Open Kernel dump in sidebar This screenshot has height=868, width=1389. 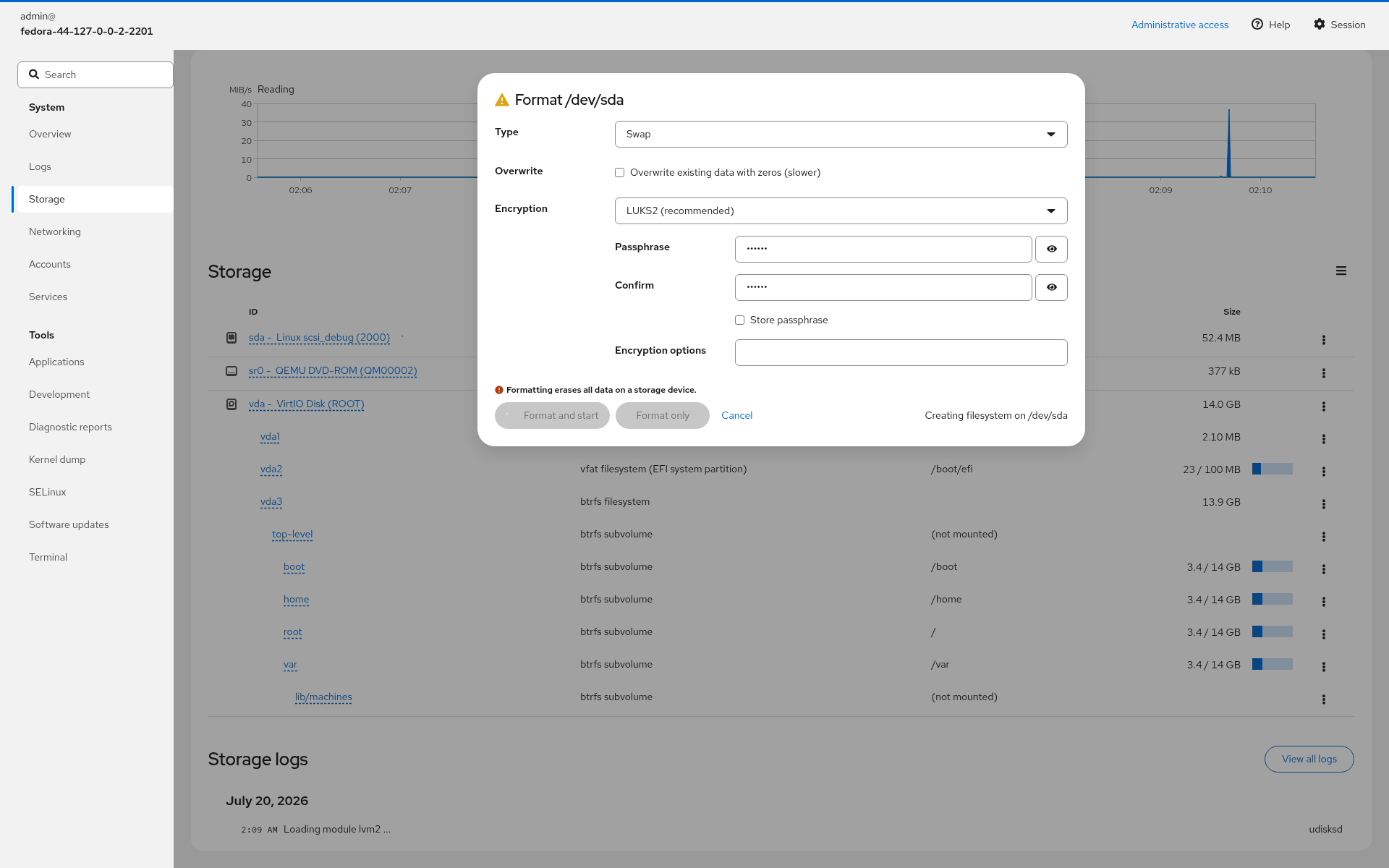[93, 459]
